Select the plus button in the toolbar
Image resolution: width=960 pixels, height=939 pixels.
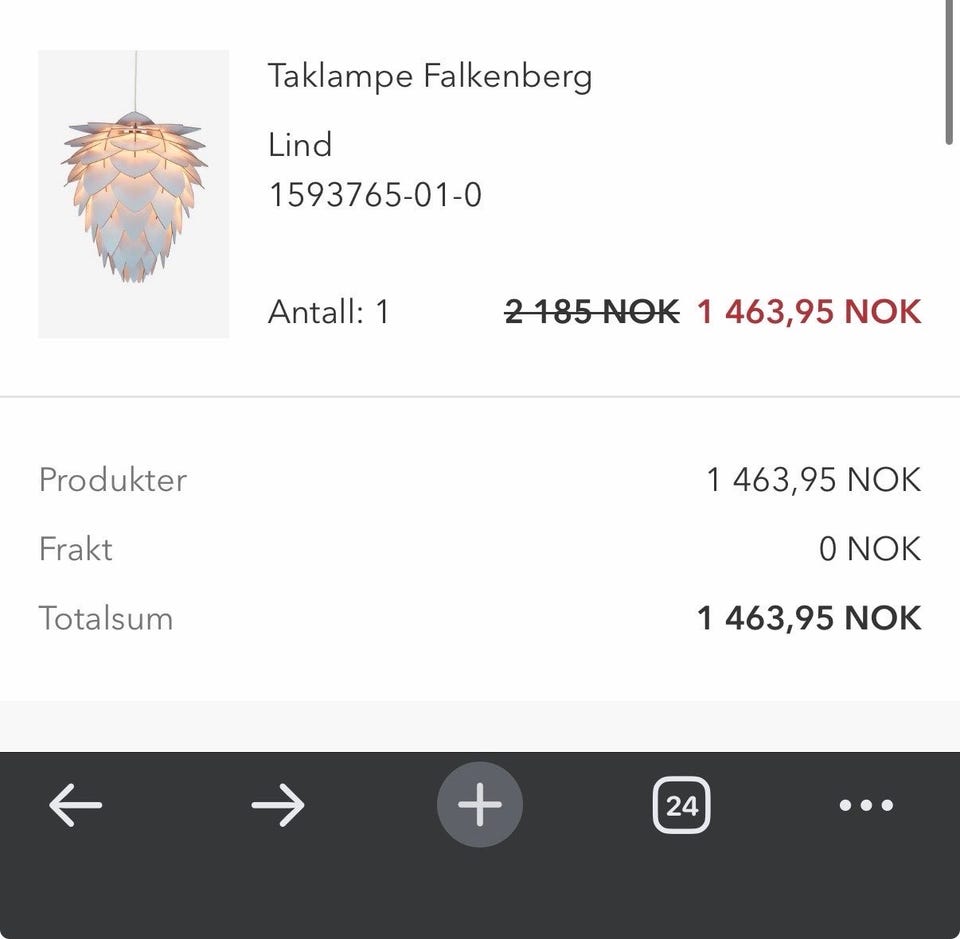[x=479, y=804]
